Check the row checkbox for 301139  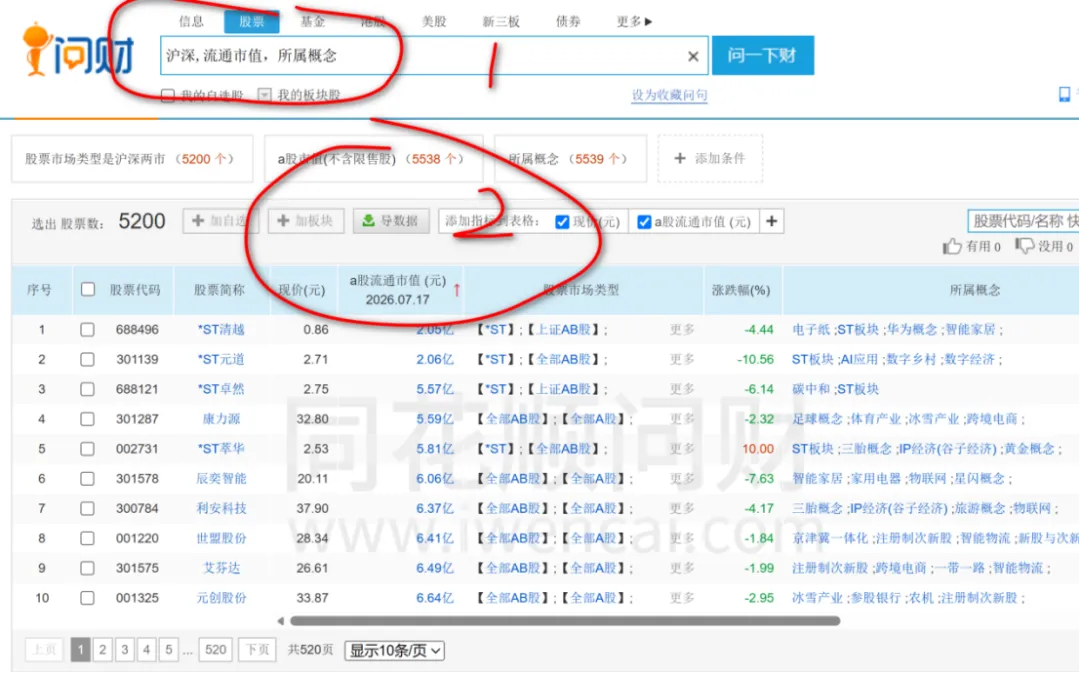87,360
